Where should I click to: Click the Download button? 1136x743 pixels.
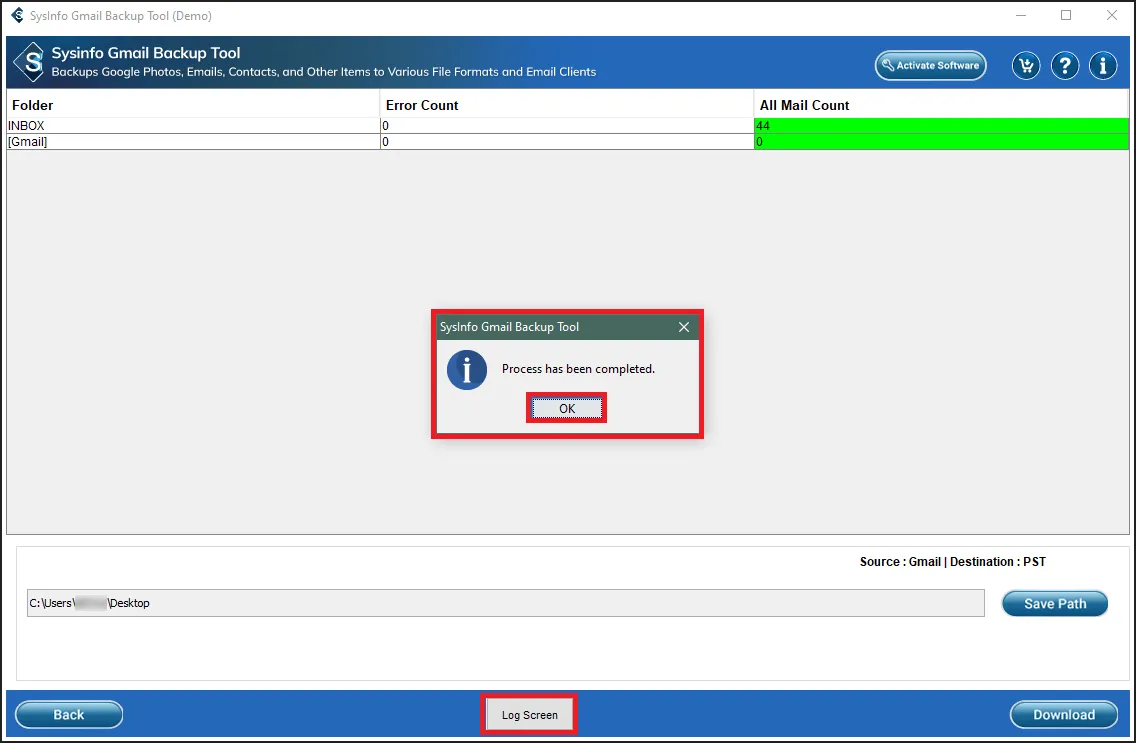(1064, 715)
